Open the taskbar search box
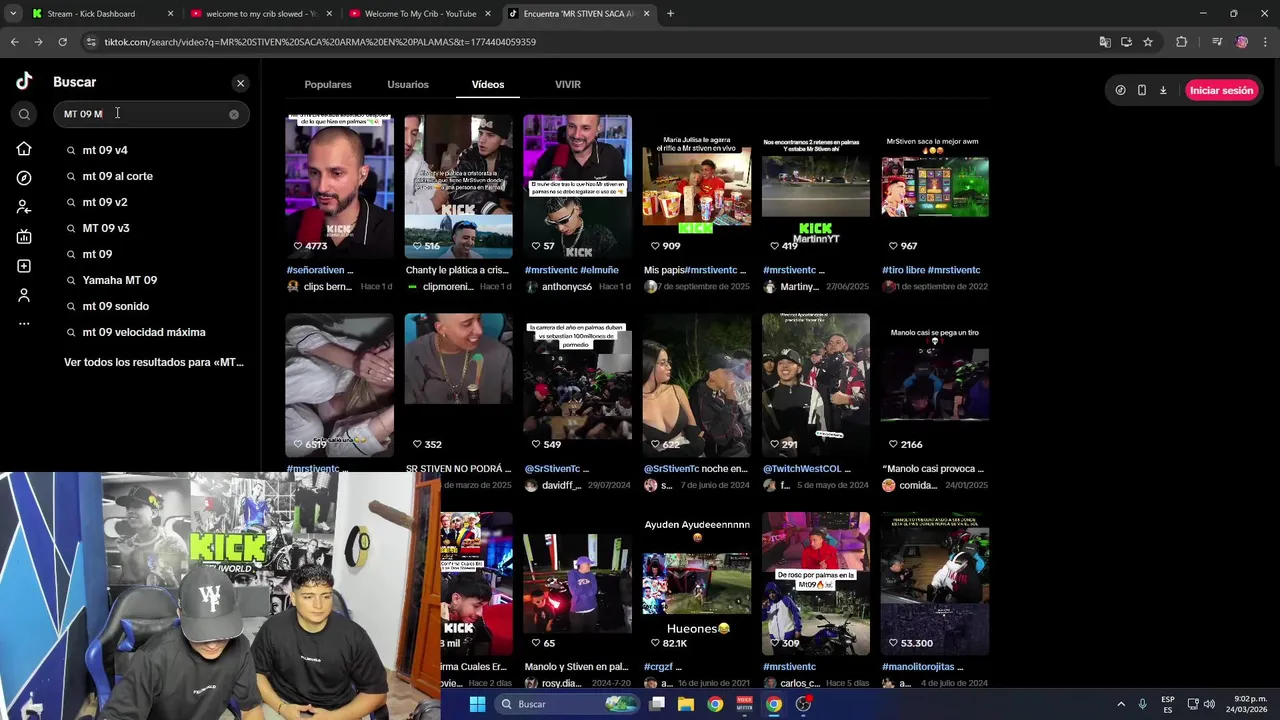 (567, 704)
